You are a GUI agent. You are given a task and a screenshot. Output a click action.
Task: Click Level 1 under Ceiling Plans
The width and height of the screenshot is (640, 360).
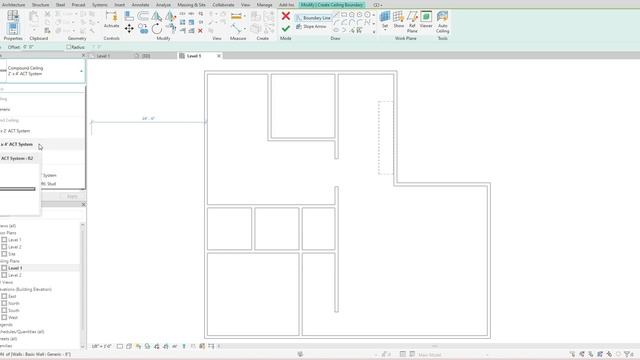click(x=15, y=268)
